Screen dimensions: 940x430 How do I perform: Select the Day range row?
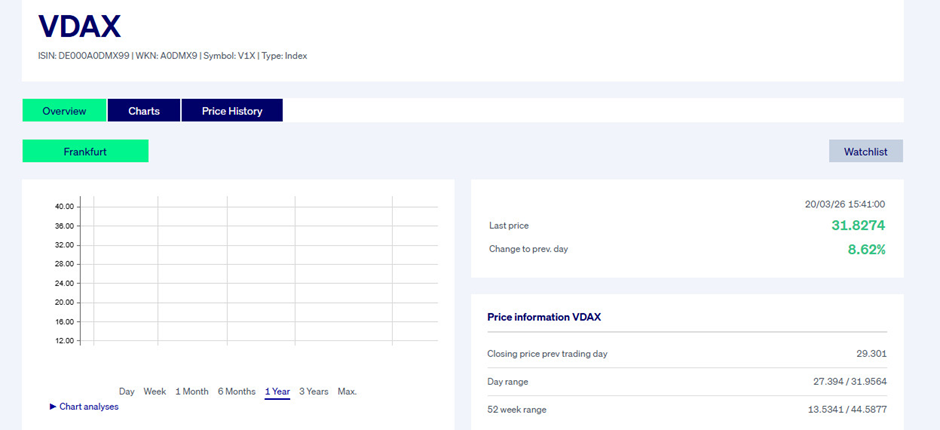point(686,381)
